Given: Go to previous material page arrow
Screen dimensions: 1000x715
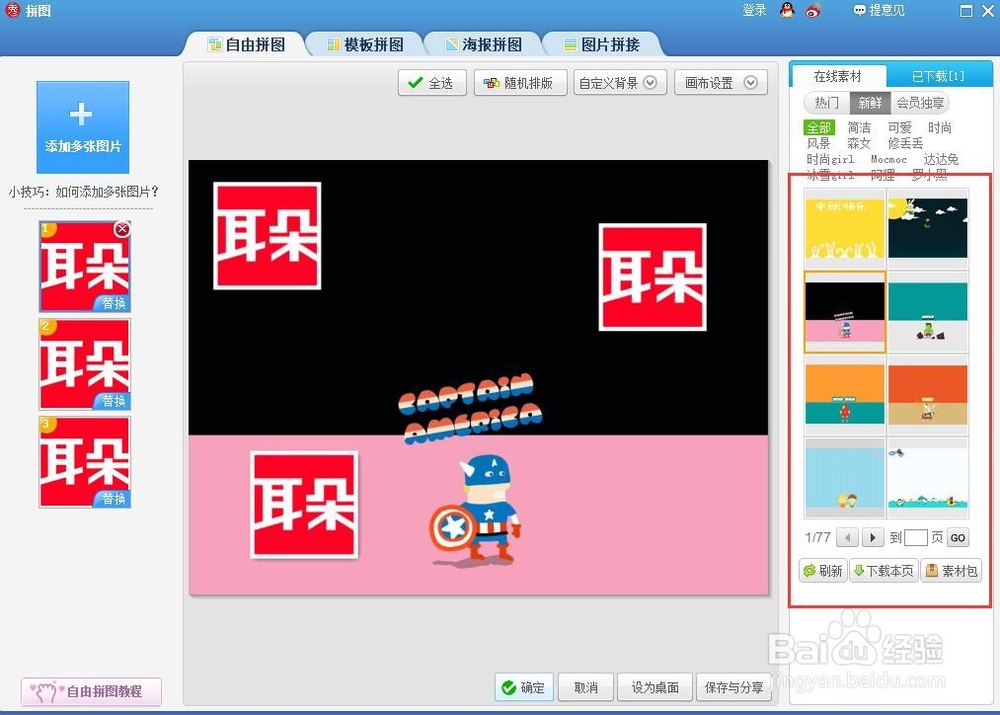Looking at the screenshot, I should [847, 538].
